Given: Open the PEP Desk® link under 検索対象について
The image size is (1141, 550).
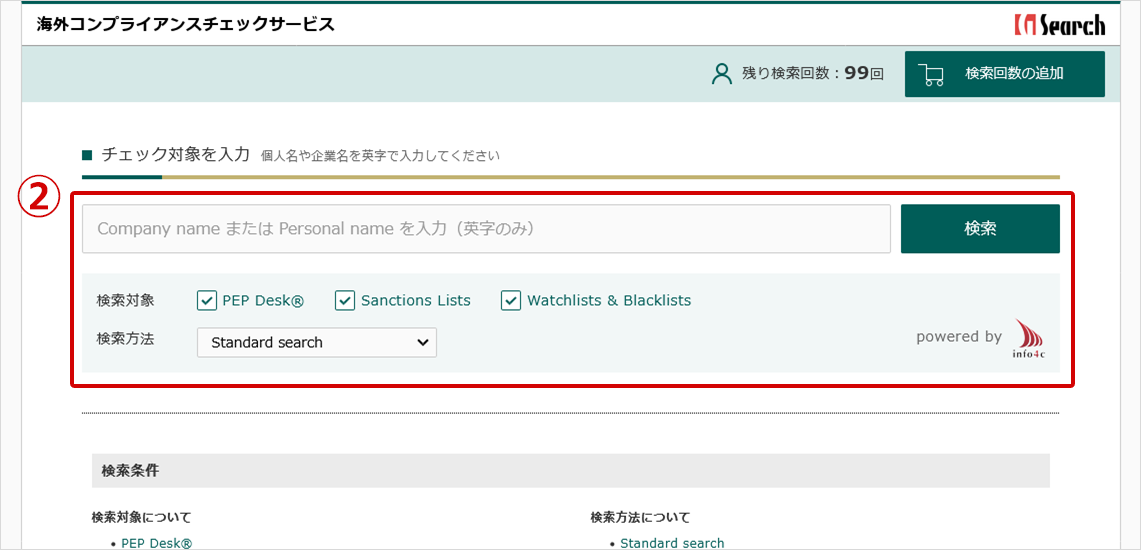Looking at the screenshot, I should coord(156,543).
